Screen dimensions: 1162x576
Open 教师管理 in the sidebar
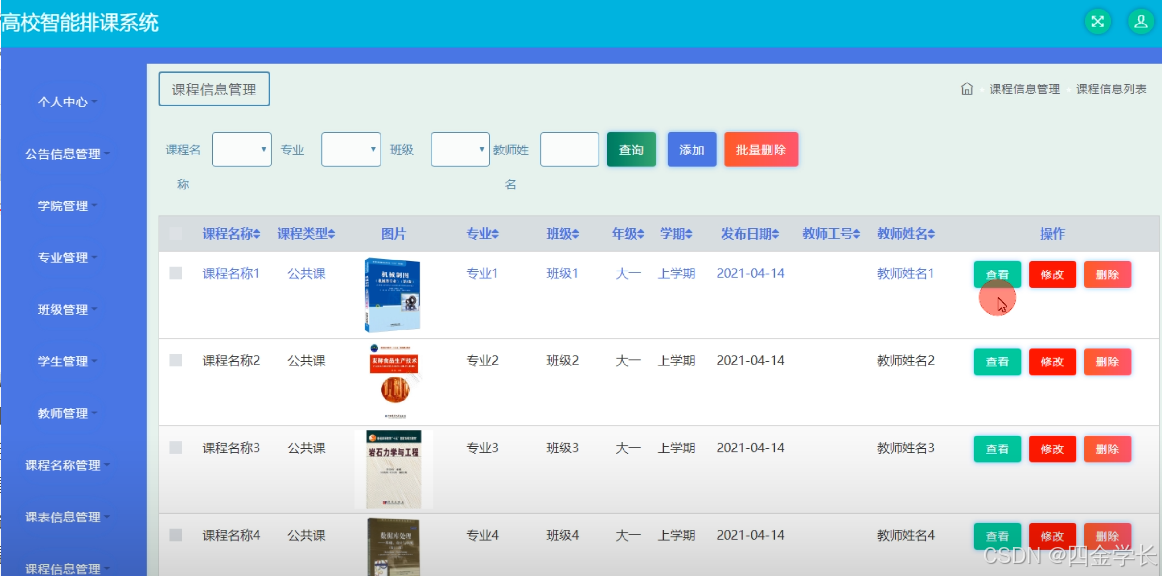pyautogui.click(x=67, y=414)
